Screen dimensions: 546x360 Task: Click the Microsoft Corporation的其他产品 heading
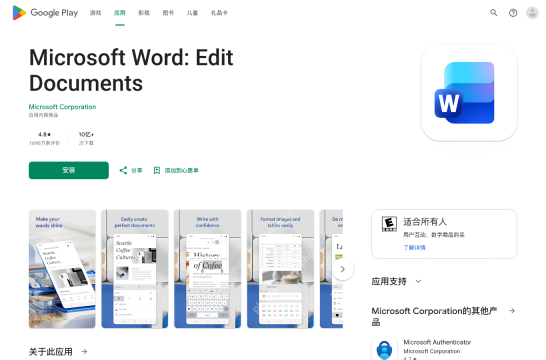[434, 316]
